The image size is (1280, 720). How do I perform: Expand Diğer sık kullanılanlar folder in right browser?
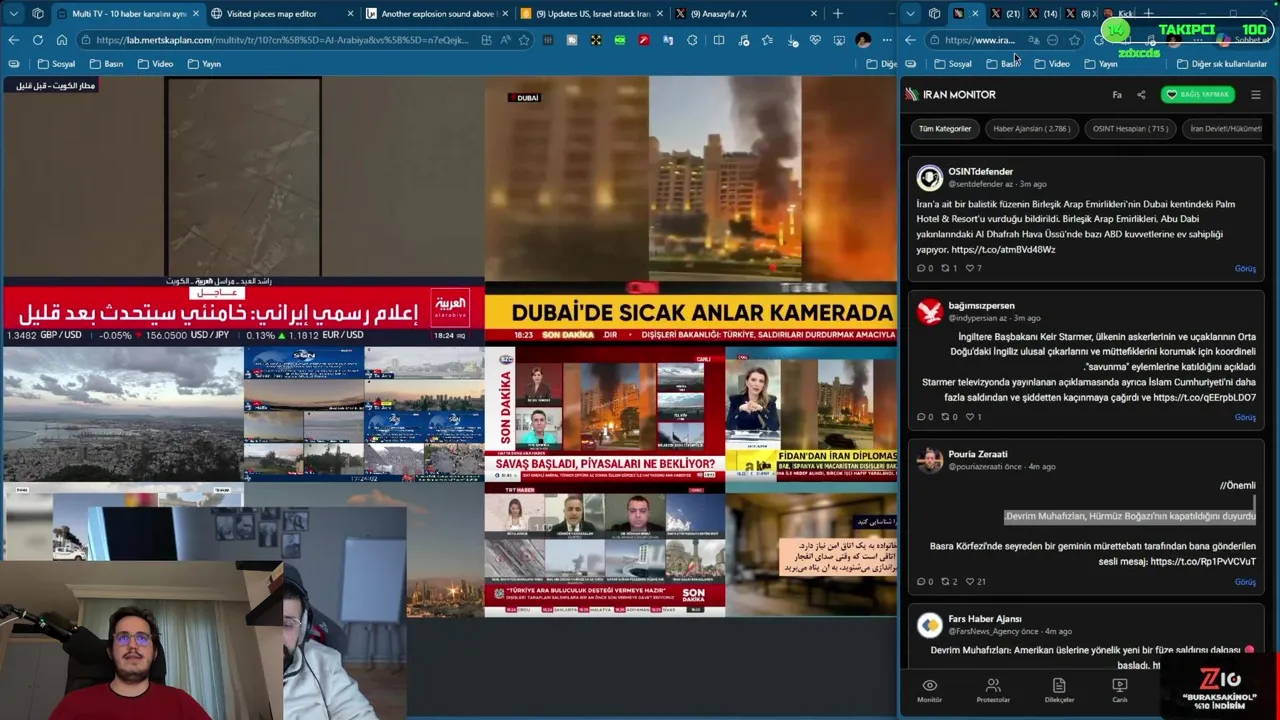point(1222,64)
